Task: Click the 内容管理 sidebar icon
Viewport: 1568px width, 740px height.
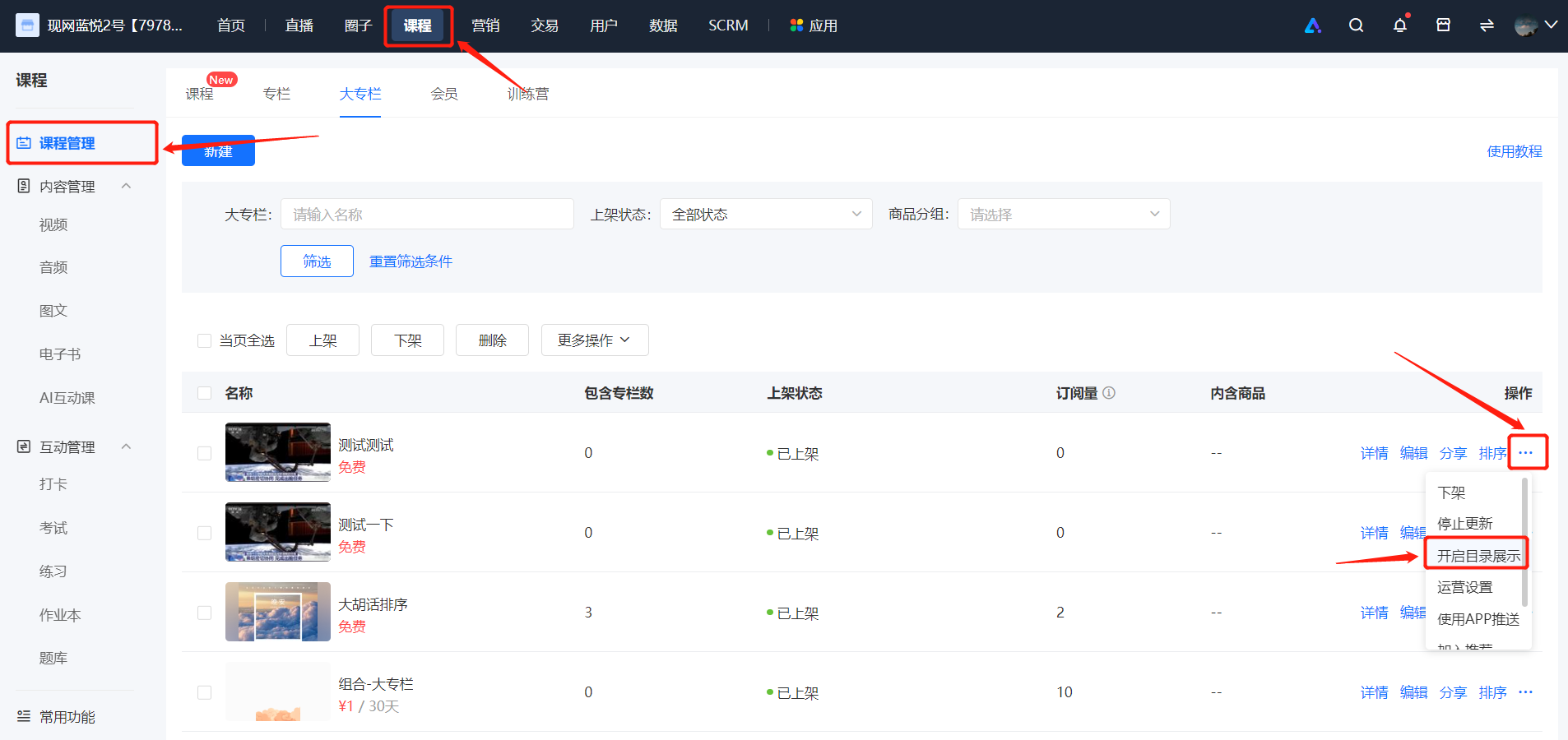Action: click(x=24, y=187)
